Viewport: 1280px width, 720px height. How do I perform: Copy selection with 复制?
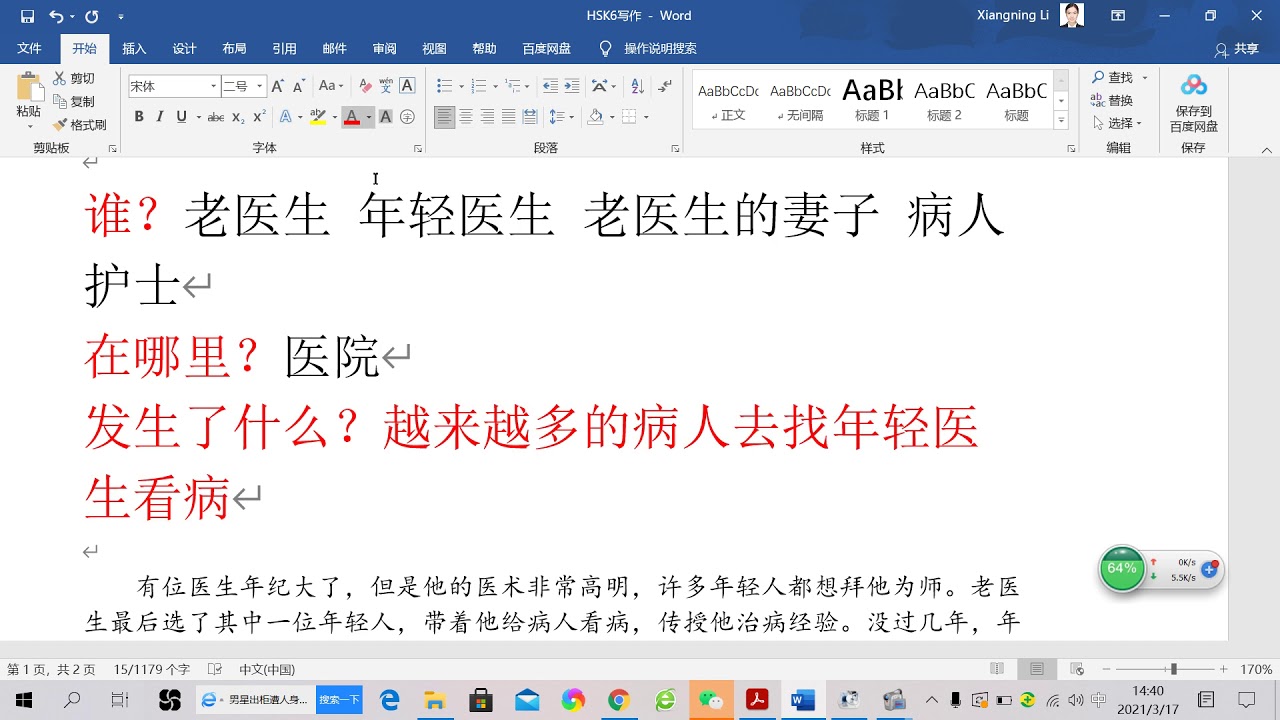(x=74, y=101)
